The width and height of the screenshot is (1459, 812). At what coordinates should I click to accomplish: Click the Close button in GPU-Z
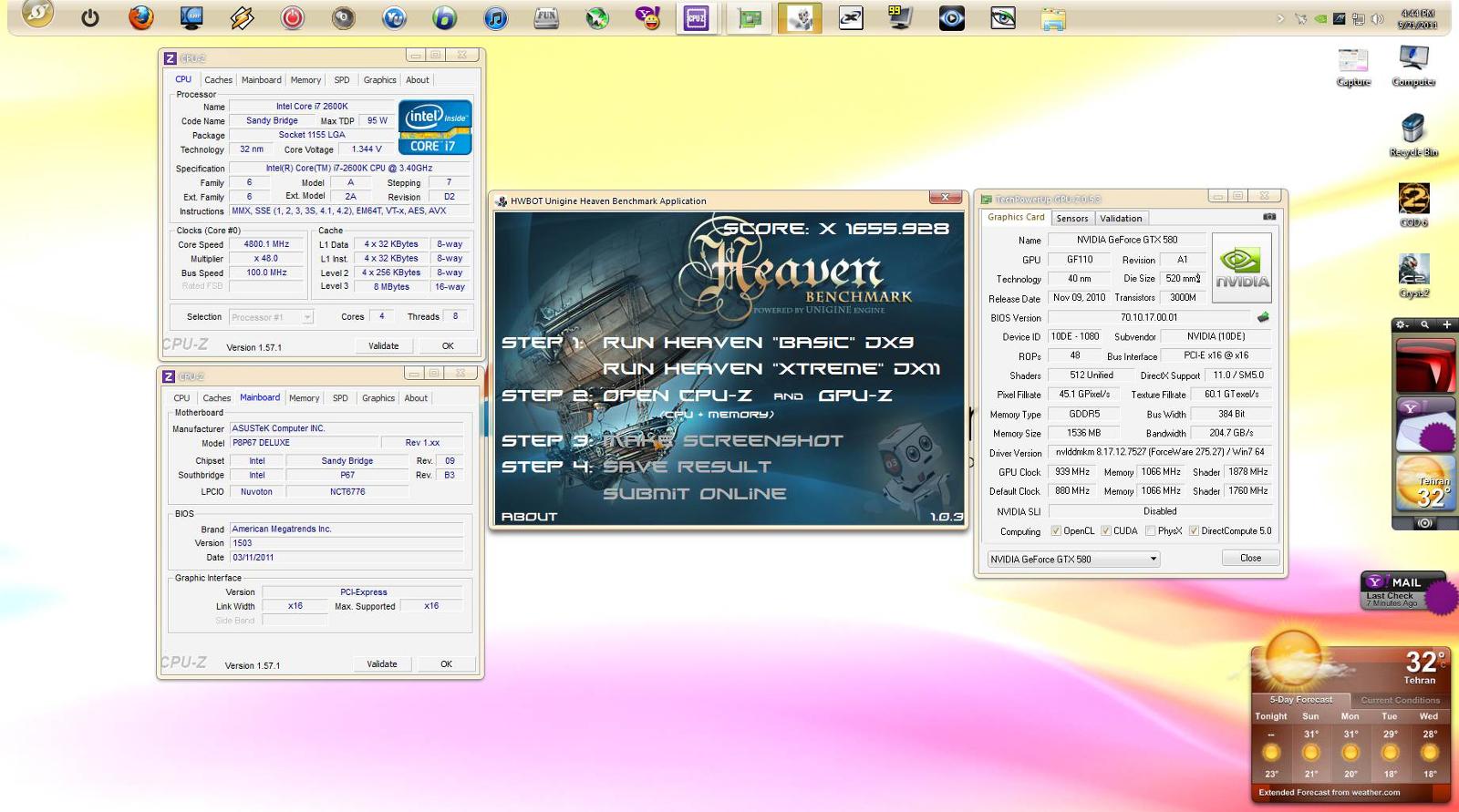(1251, 558)
